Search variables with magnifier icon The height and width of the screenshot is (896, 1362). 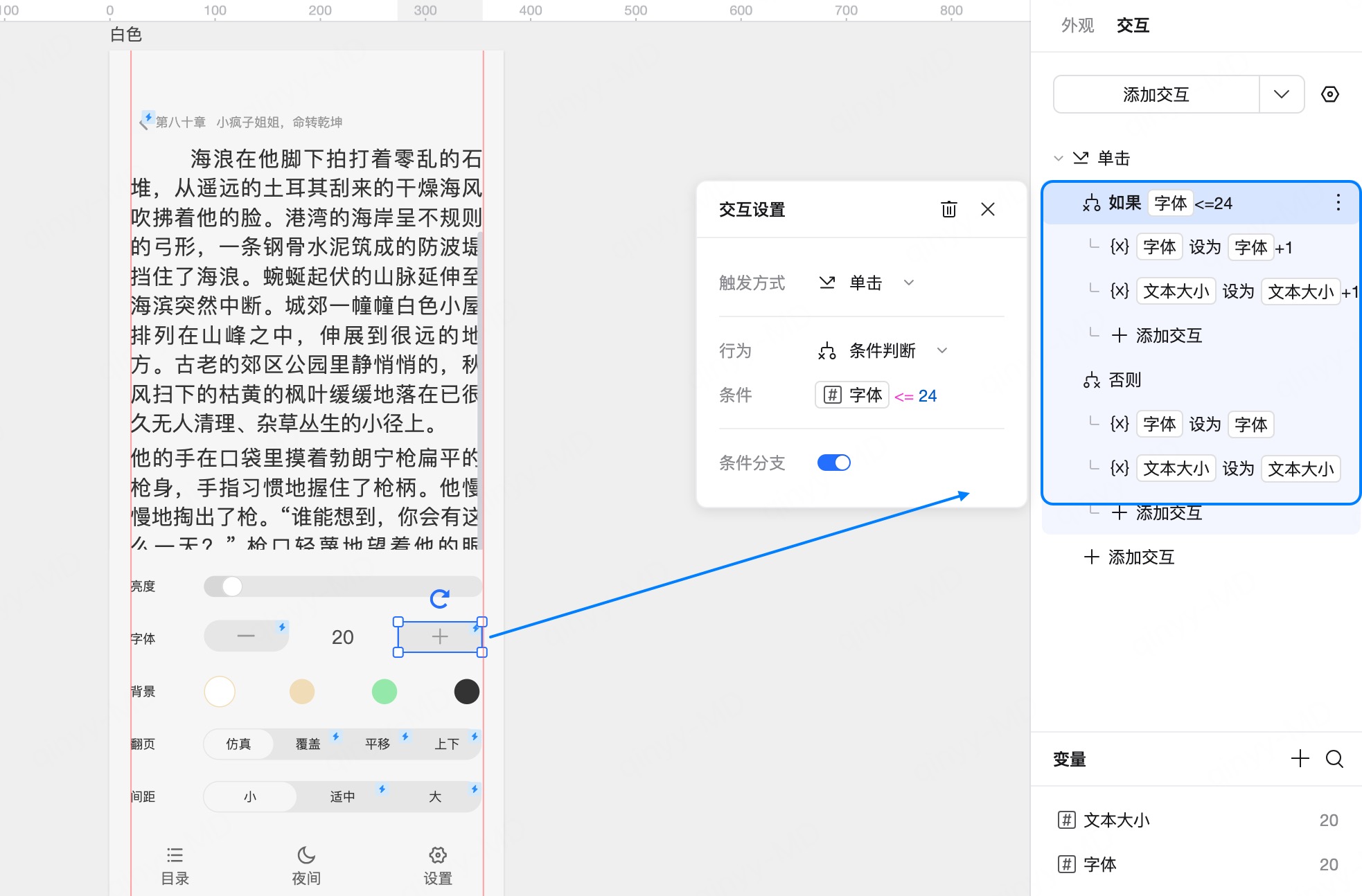(x=1334, y=759)
